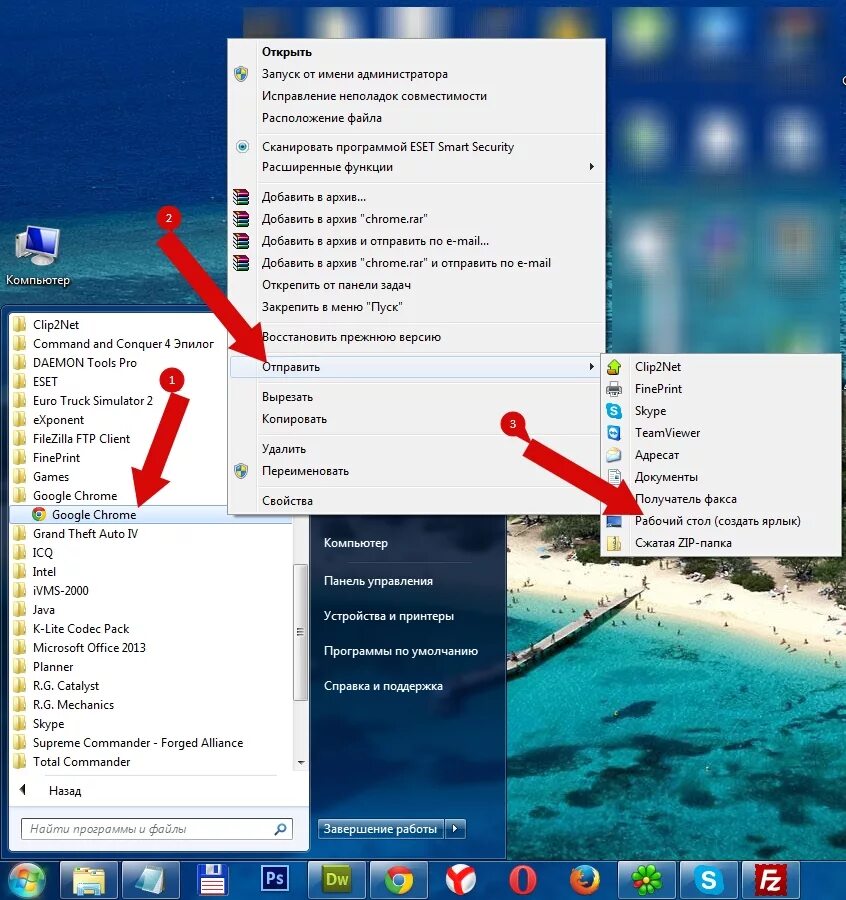846x900 pixels.
Task: Select Копировать menu entry
Action: click(x=294, y=419)
